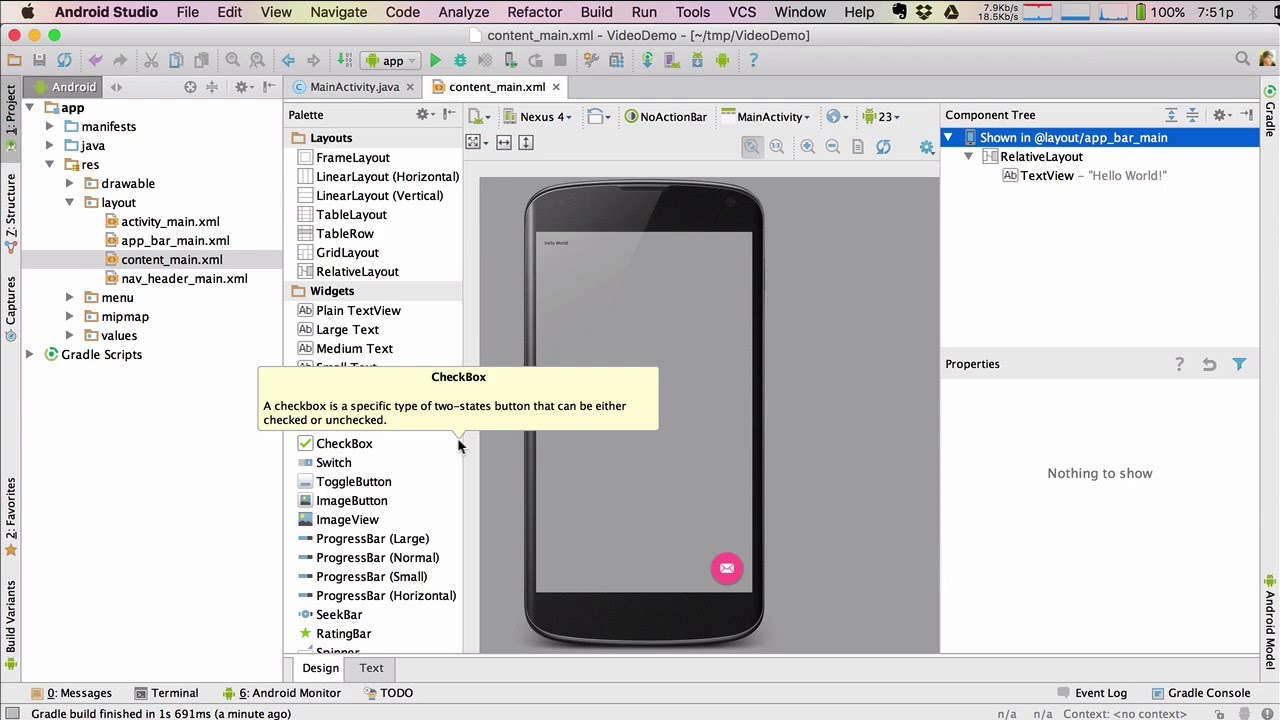Toggle expand to fit width button
Viewport: 1280px width, 720px height.
(504, 143)
